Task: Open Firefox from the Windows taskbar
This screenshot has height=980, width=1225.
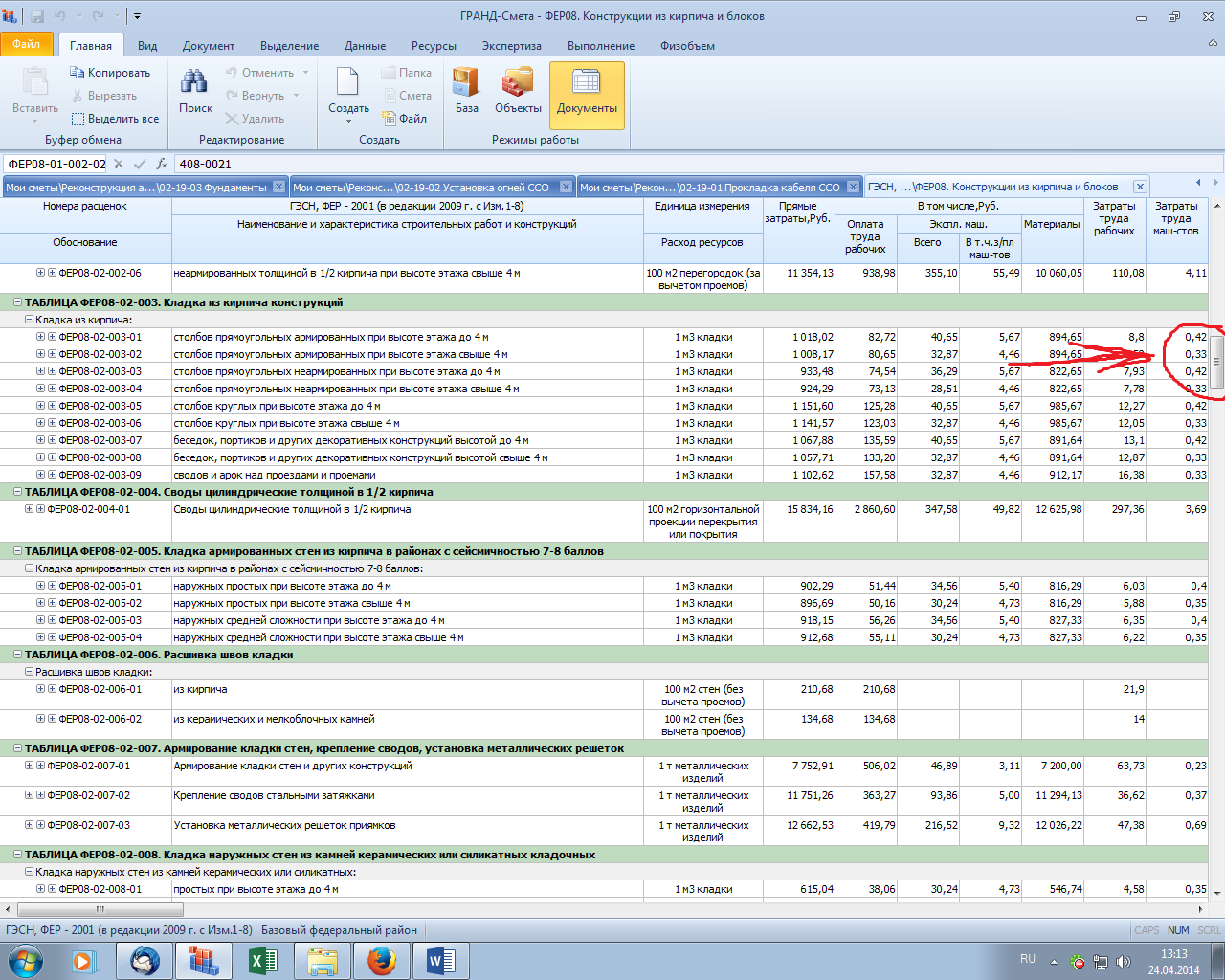Action: [x=381, y=959]
